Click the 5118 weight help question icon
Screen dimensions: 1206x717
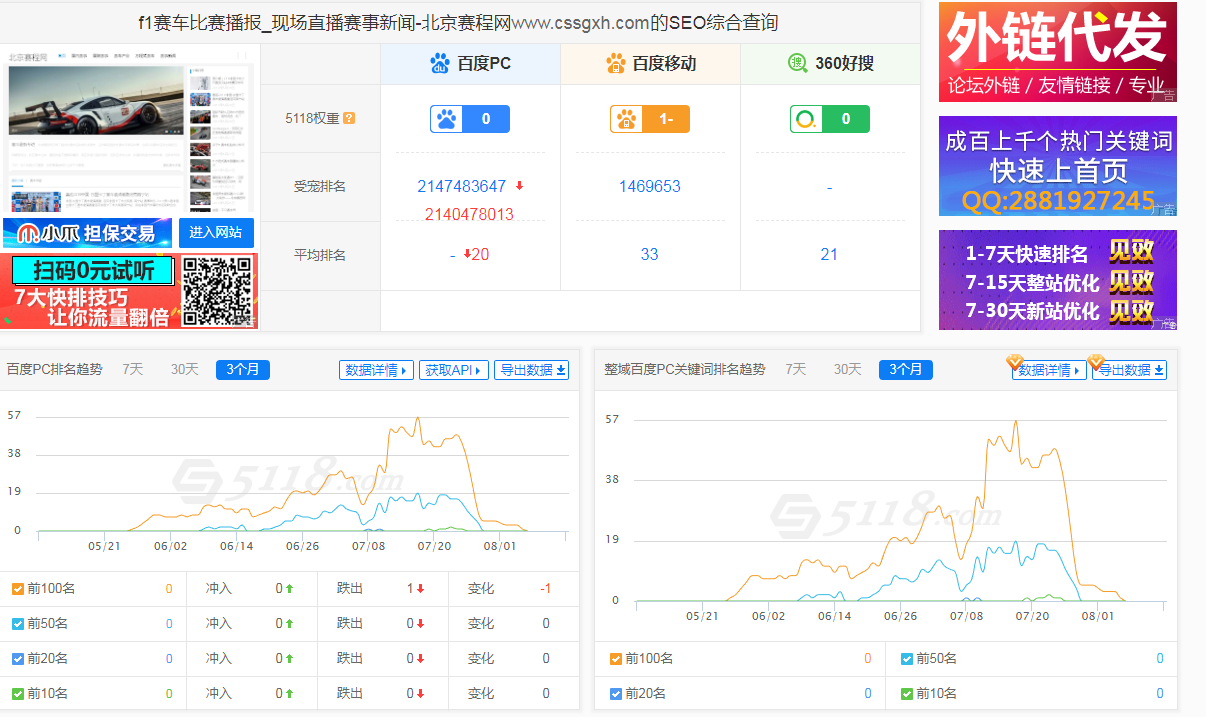click(x=349, y=118)
